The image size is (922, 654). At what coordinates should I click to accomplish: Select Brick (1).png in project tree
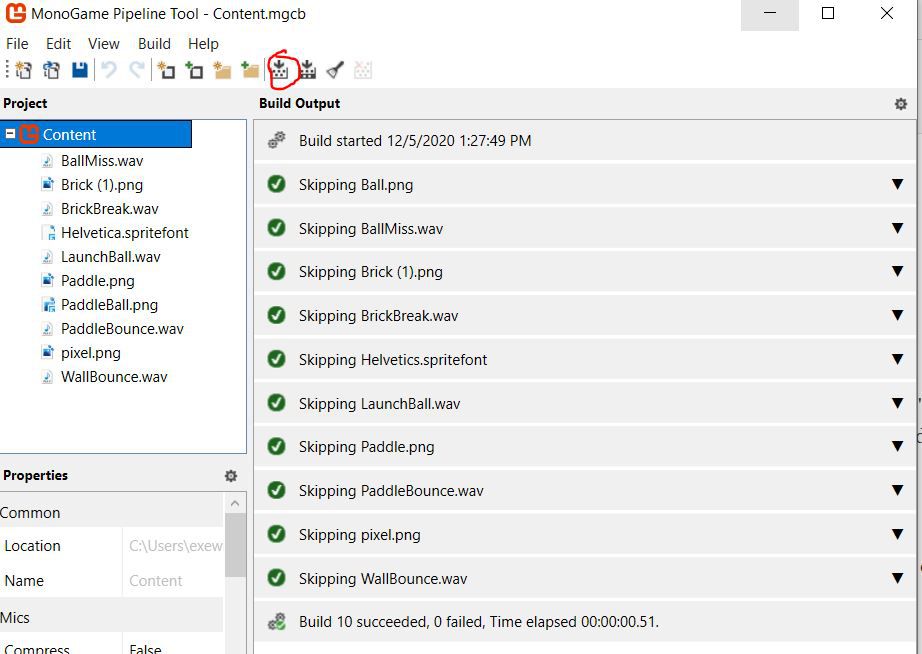click(102, 185)
